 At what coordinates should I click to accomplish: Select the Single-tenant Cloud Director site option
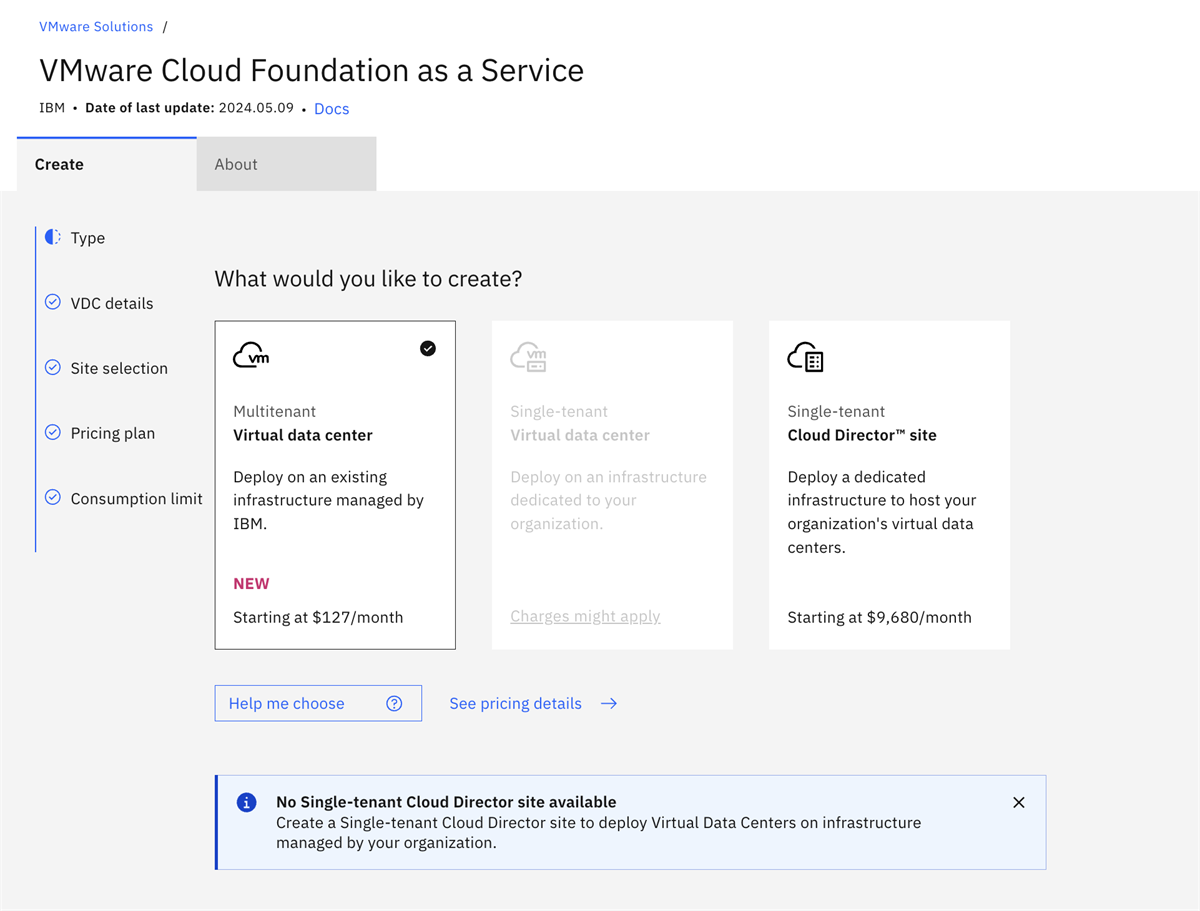point(888,485)
